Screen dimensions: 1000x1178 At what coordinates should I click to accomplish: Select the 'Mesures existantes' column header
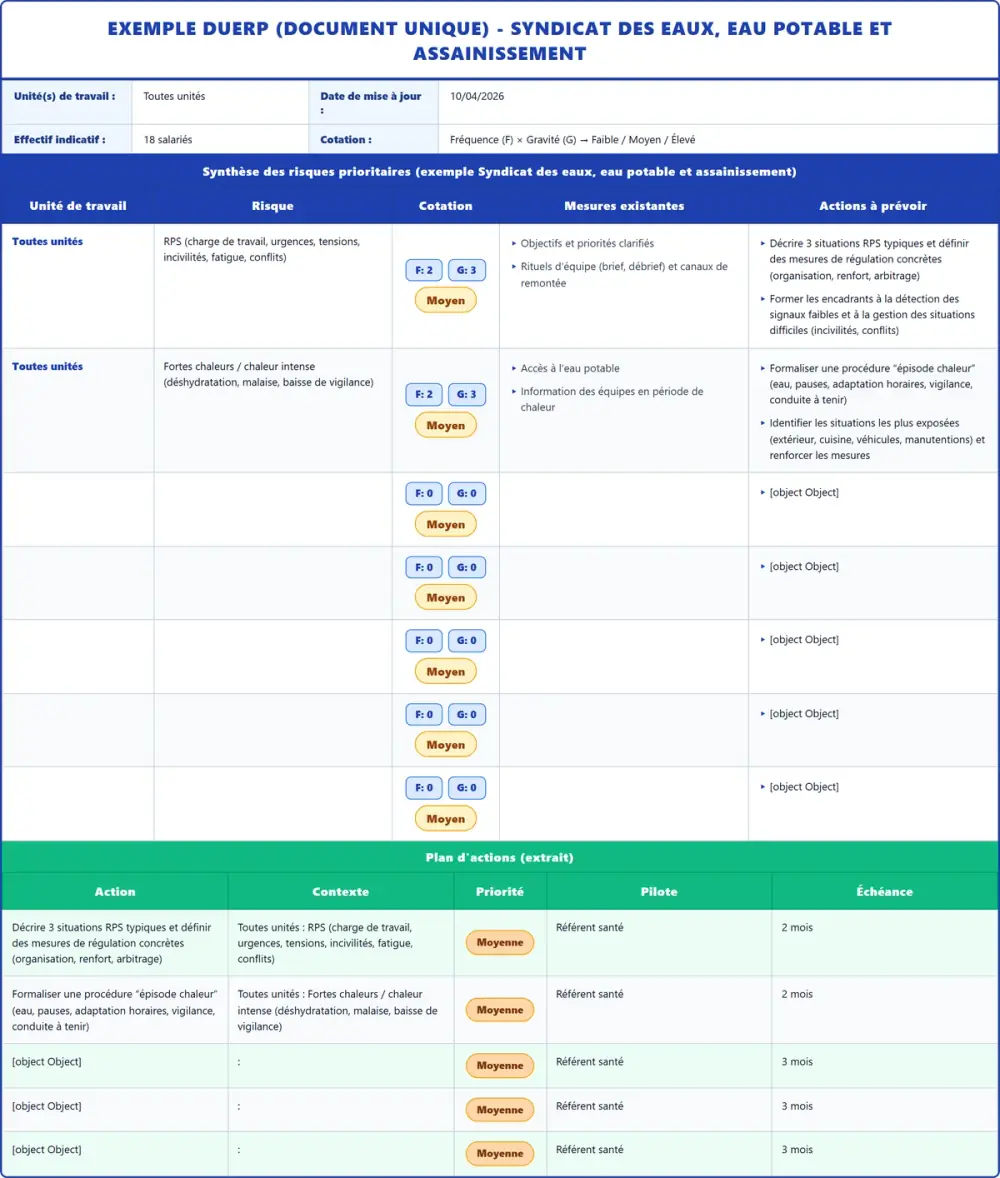[x=624, y=206]
